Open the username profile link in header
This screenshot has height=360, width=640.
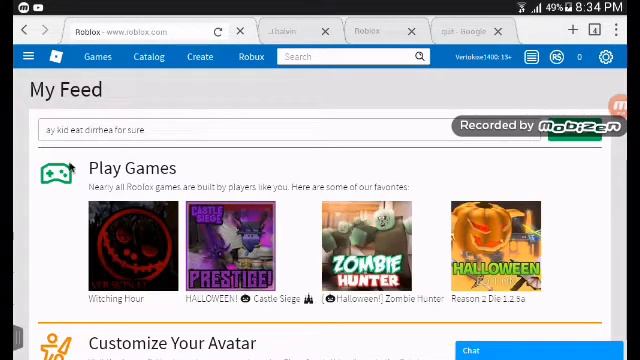pos(483,57)
